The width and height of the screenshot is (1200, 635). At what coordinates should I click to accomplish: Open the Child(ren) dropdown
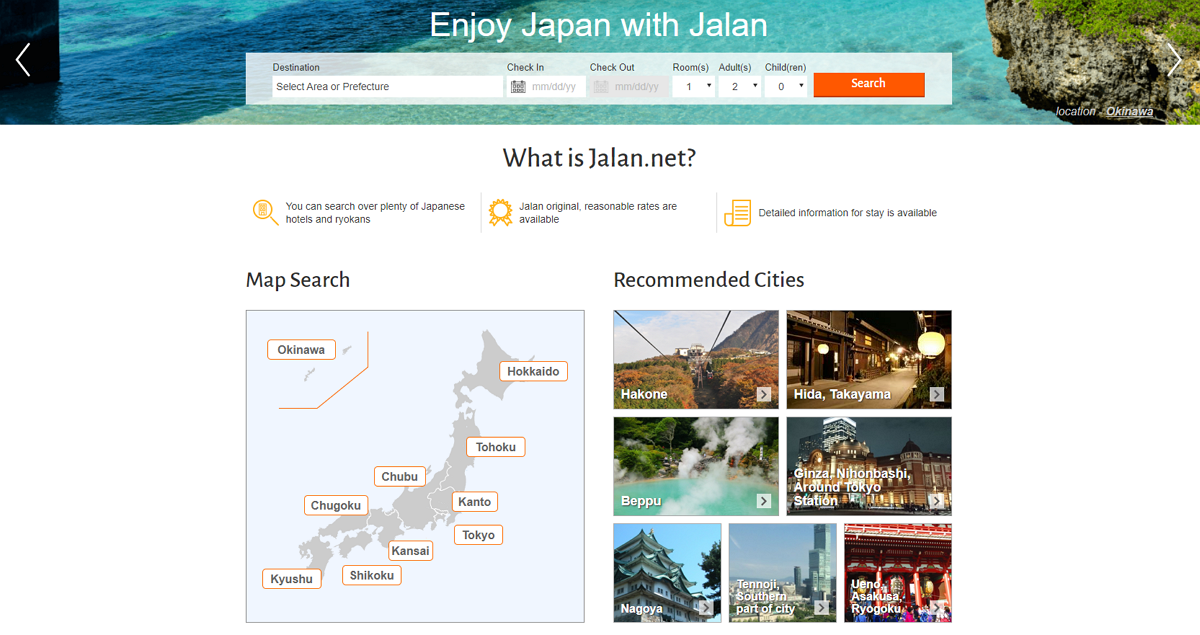click(785, 87)
